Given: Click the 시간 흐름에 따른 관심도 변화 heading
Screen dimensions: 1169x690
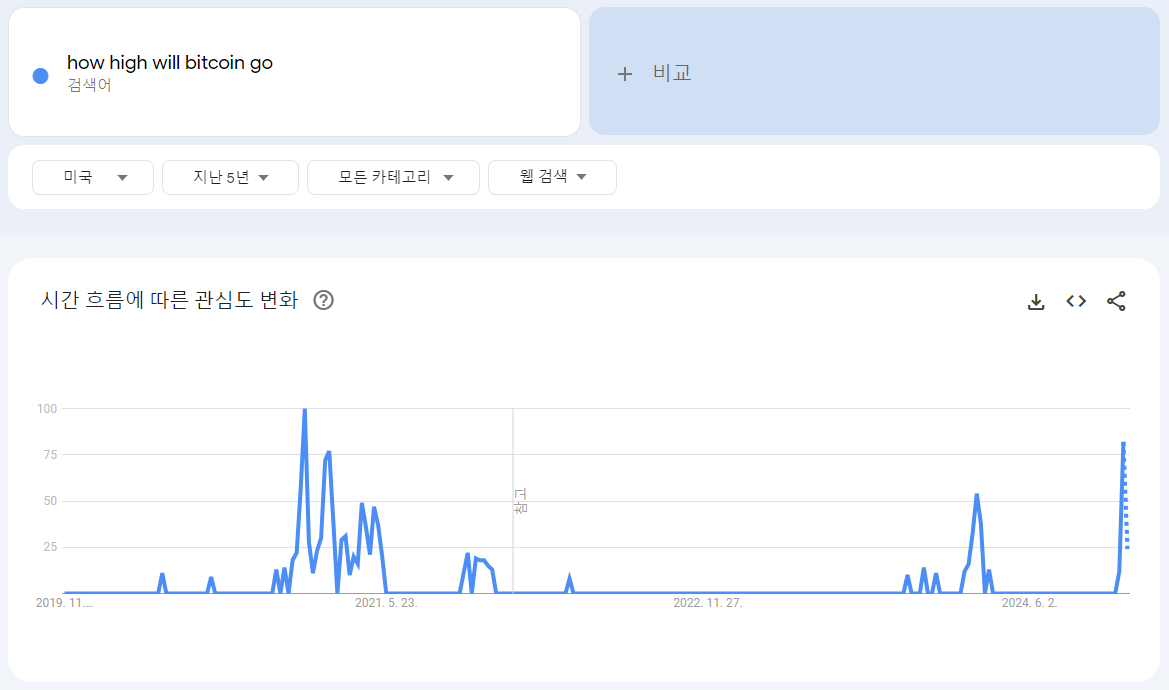Looking at the screenshot, I should (169, 300).
